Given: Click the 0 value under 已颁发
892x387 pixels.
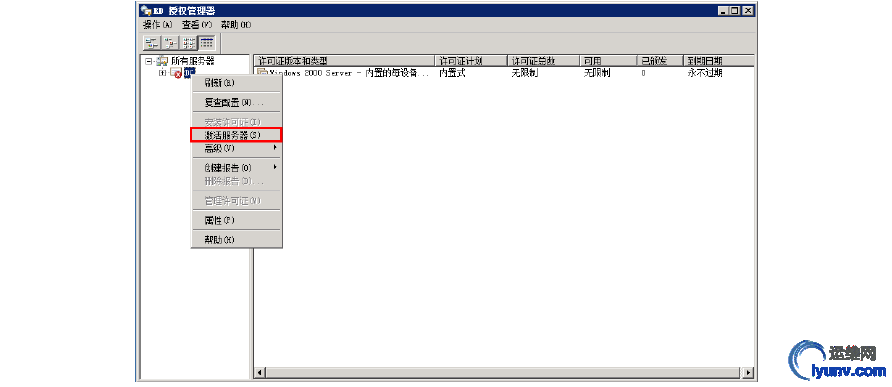Looking at the screenshot, I should pyautogui.click(x=643, y=73).
